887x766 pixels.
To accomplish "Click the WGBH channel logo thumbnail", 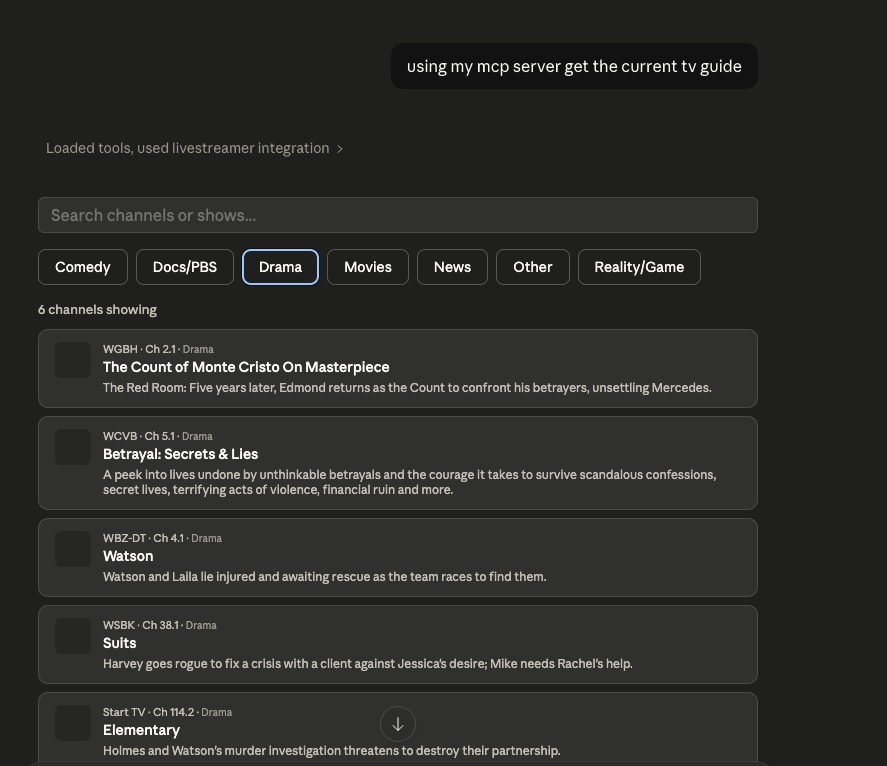I will click(x=73, y=360).
